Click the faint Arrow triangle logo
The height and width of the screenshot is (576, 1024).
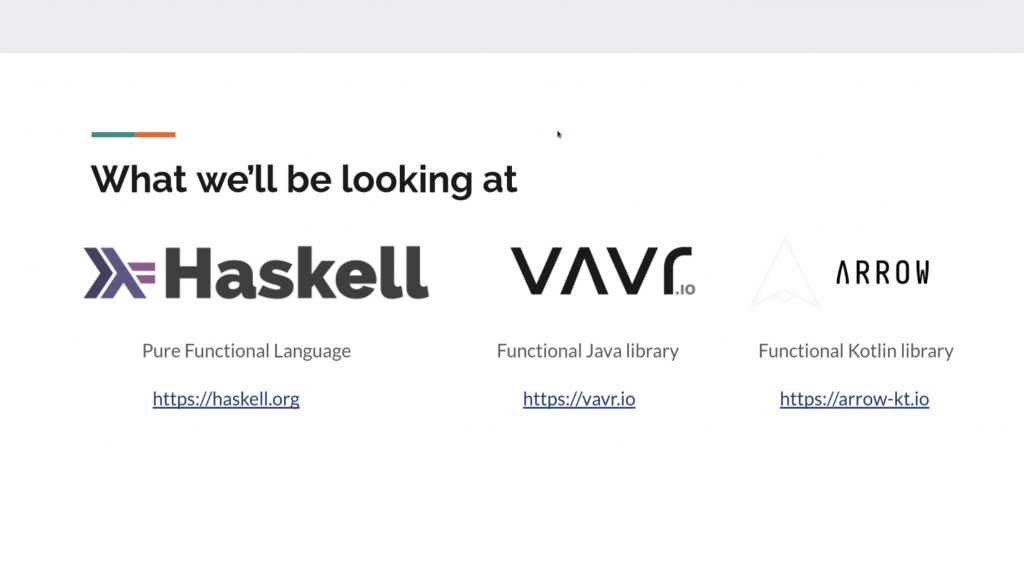coord(785,273)
